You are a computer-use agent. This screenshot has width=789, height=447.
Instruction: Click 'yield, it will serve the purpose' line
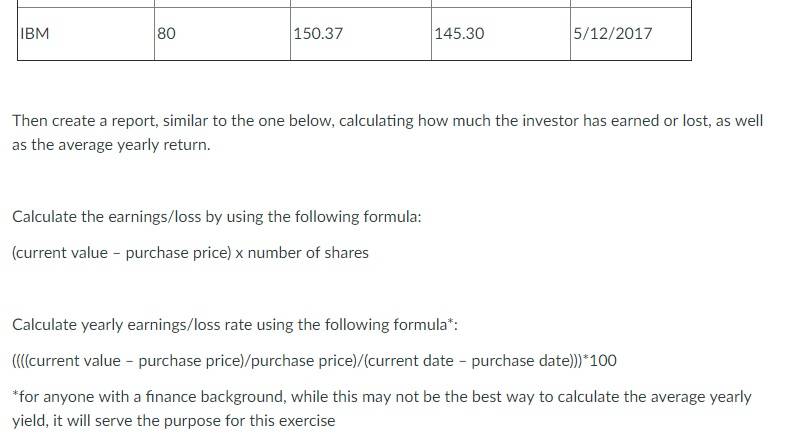(x=174, y=421)
